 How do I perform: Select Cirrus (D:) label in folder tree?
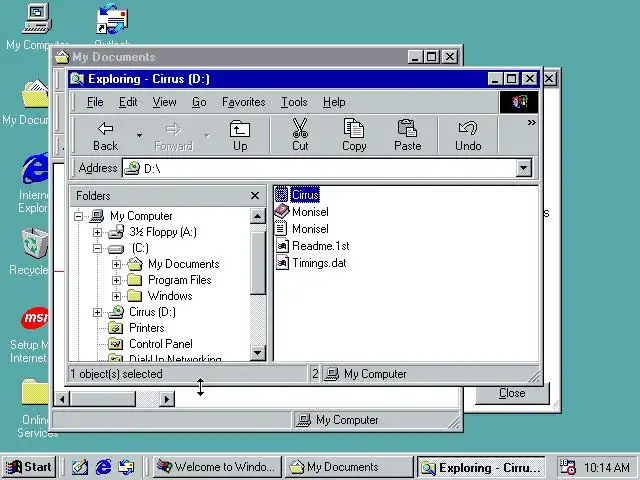click(152, 312)
